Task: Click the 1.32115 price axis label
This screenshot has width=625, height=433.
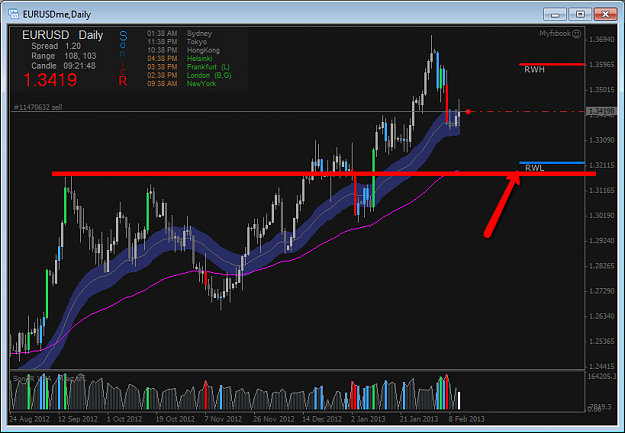Action: click(601, 165)
